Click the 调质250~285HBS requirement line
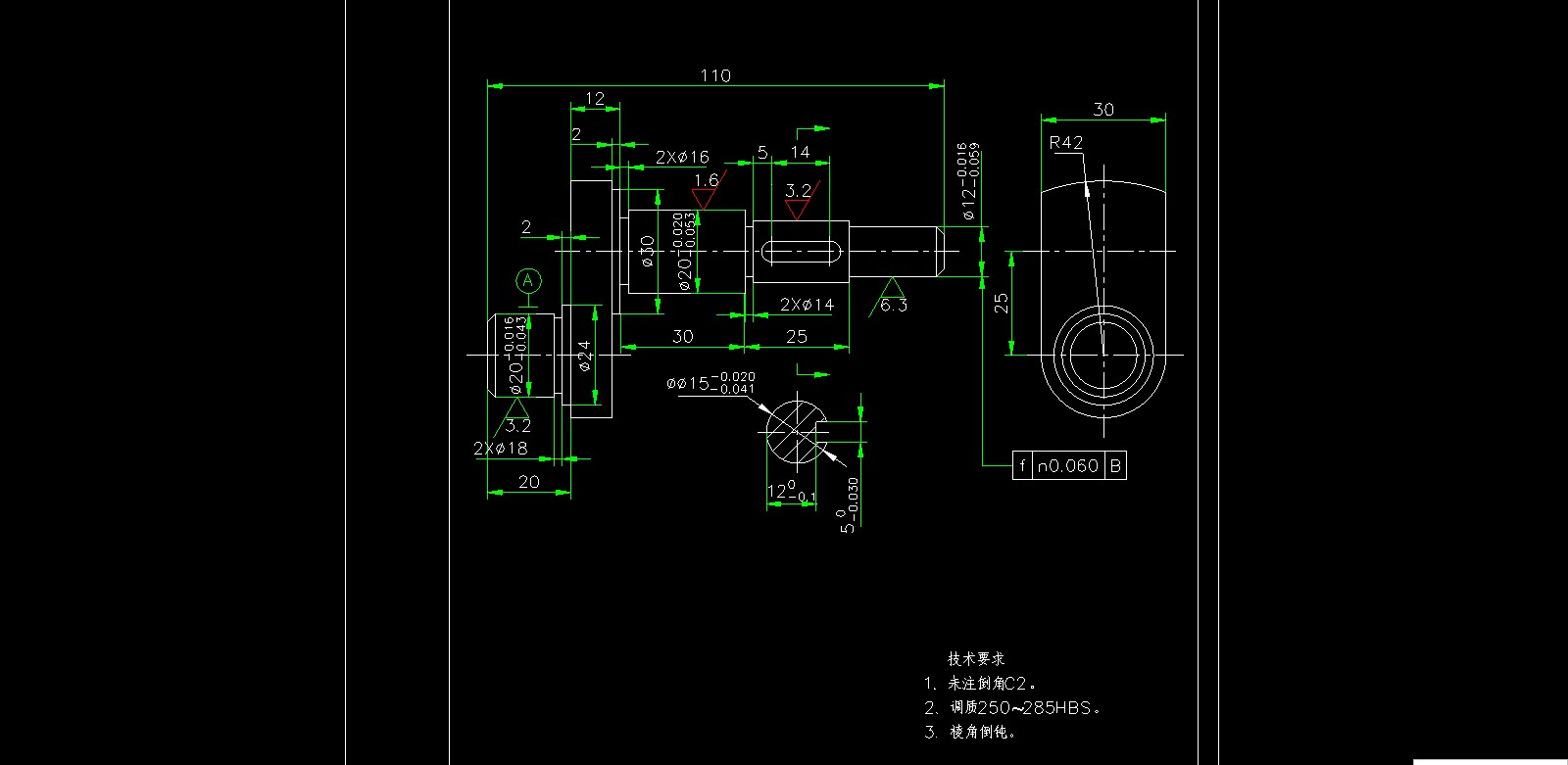Screen dimensions: 1568x765 click(1013, 707)
